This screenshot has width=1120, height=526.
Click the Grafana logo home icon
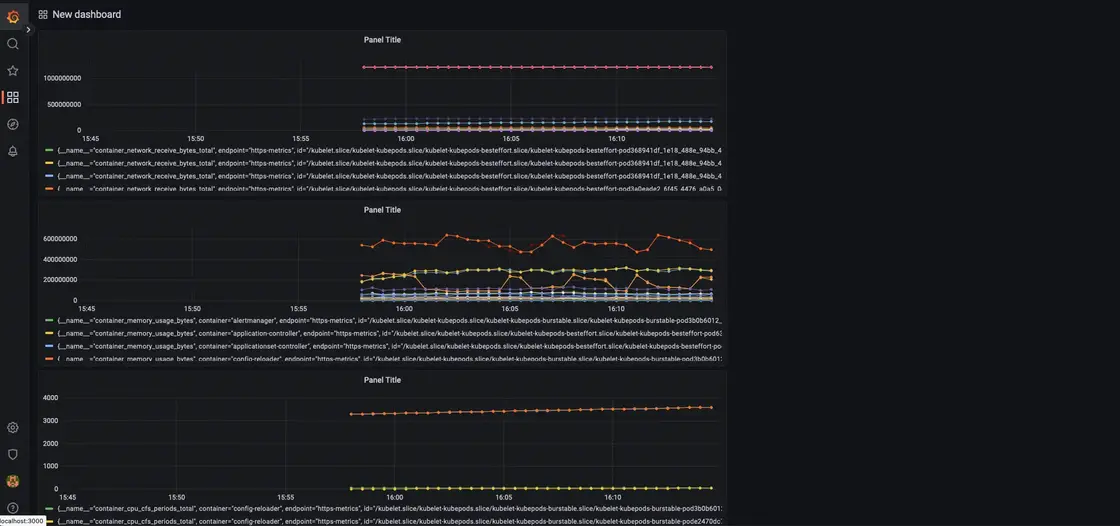pos(13,16)
